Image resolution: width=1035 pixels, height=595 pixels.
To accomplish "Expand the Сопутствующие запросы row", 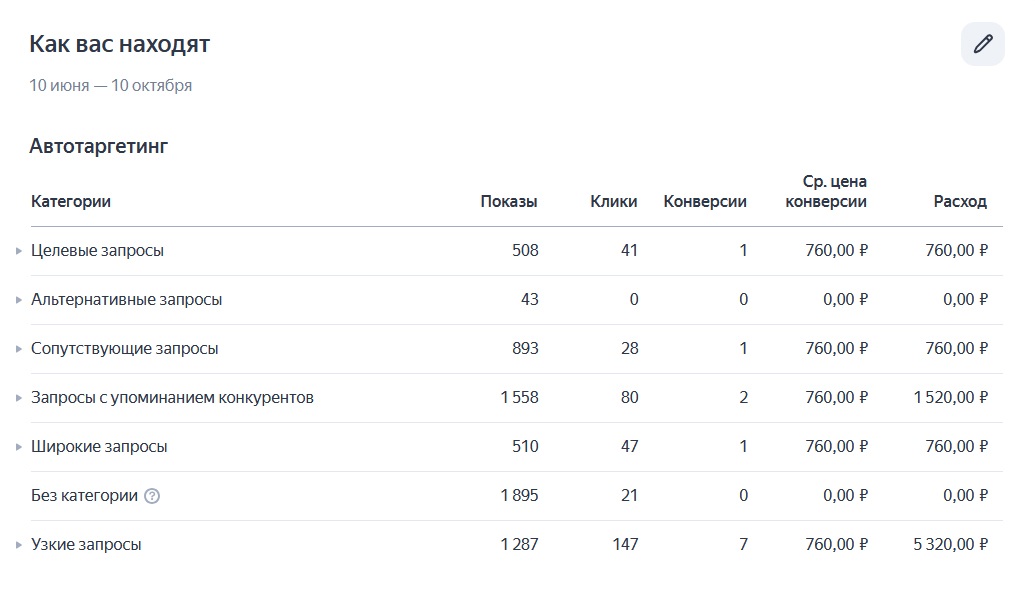I will click(19, 349).
